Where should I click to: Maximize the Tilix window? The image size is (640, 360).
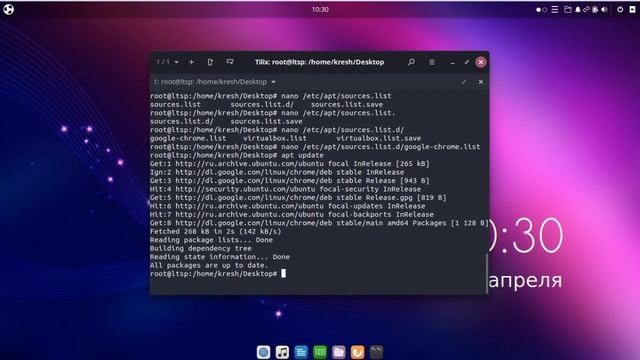(467, 62)
